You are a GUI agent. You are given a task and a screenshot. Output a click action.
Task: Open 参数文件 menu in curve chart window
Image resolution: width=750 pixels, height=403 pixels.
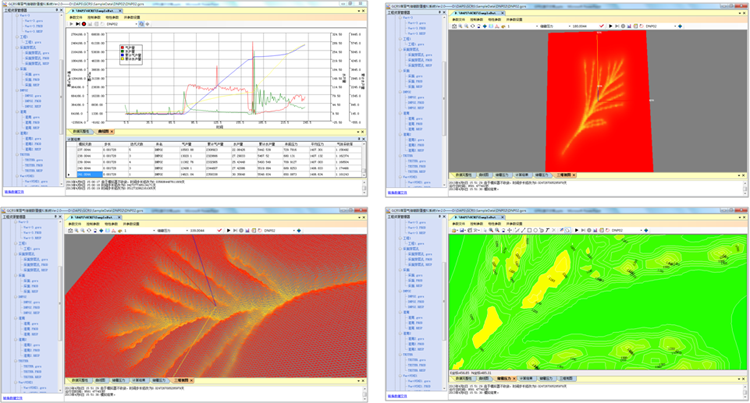pos(76,17)
